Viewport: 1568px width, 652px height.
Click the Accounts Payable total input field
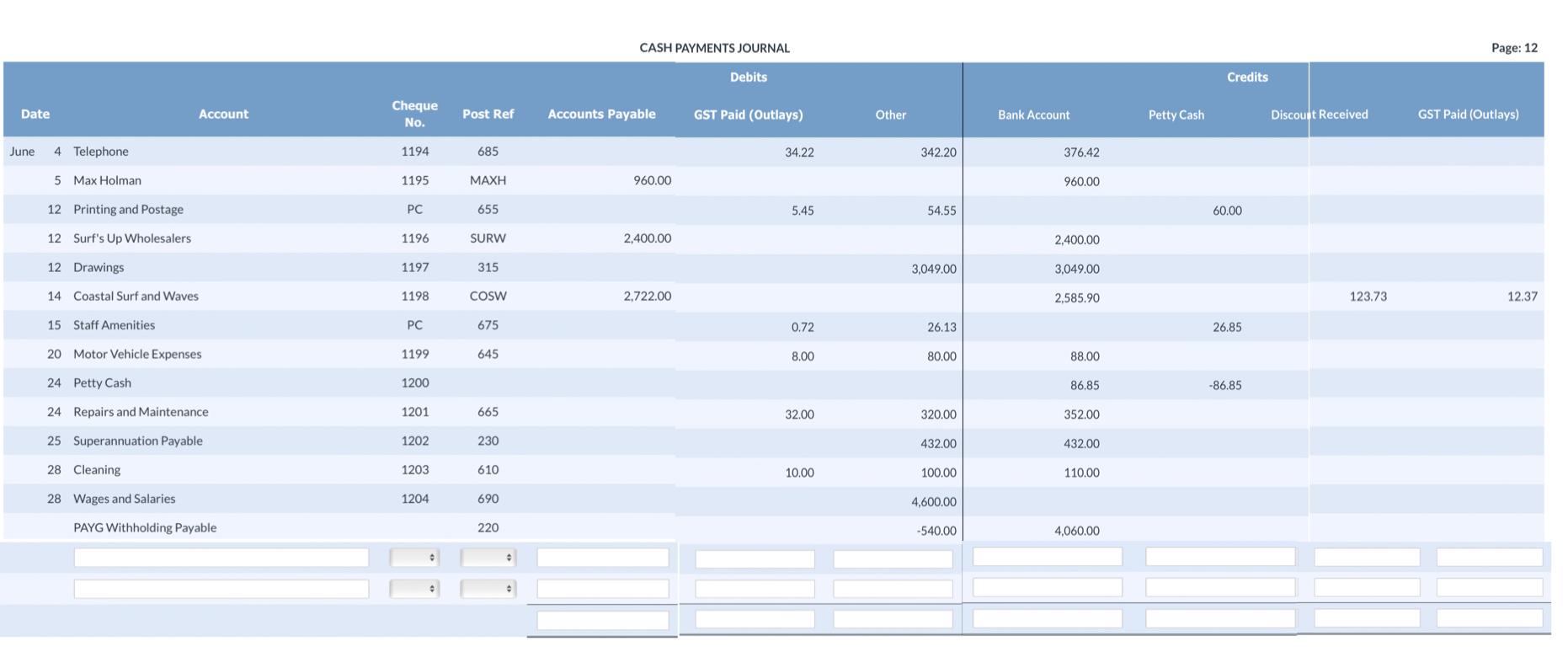pyautogui.click(x=603, y=620)
